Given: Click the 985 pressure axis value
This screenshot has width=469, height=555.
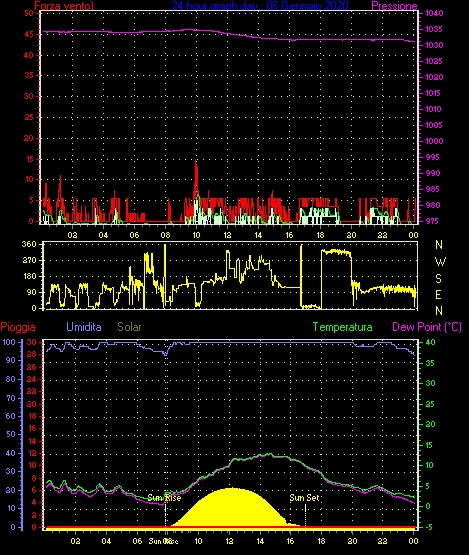Looking at the screenshot, I should (x=433, y=189).
